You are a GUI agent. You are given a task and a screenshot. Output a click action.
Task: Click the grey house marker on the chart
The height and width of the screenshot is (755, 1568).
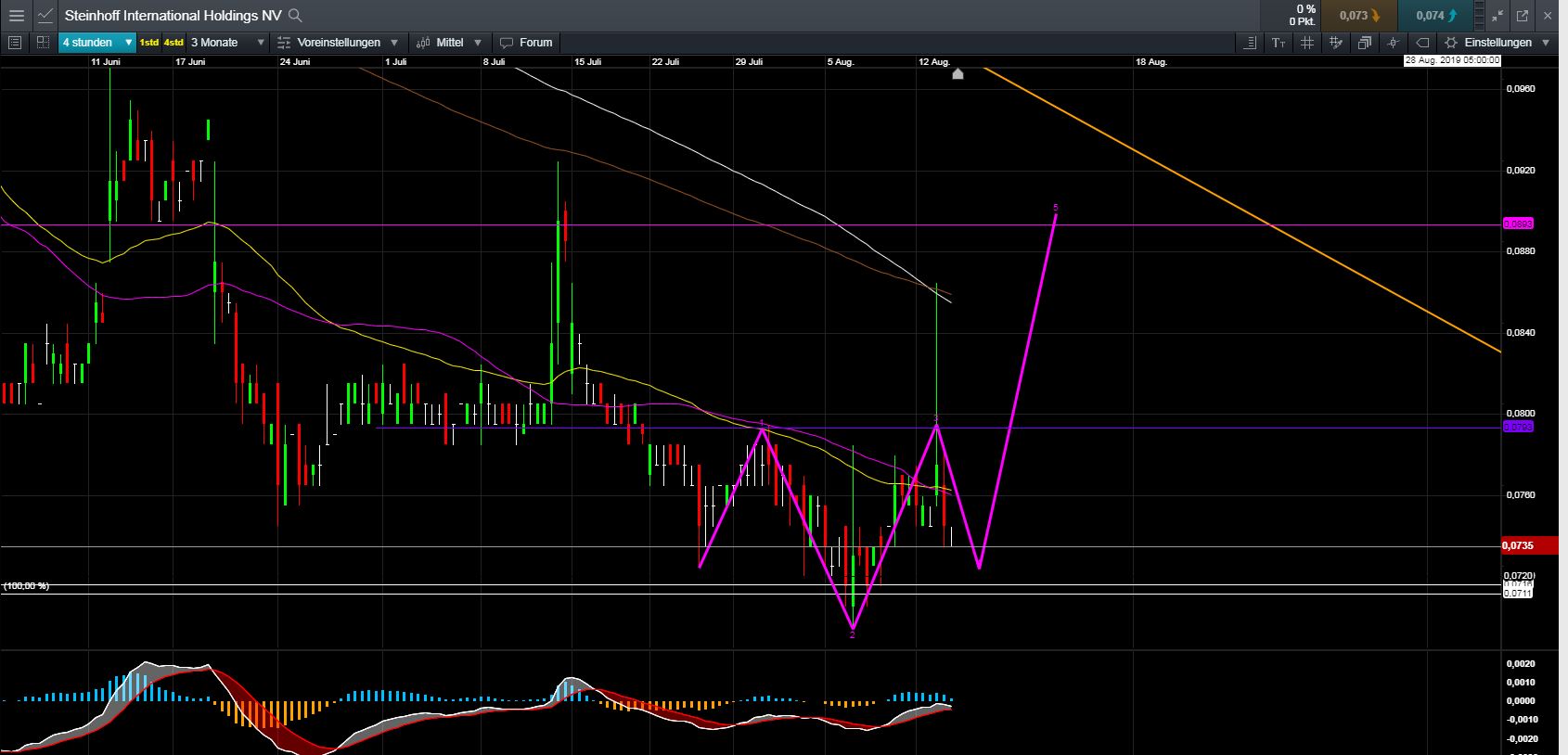click(x=958, y=73)
